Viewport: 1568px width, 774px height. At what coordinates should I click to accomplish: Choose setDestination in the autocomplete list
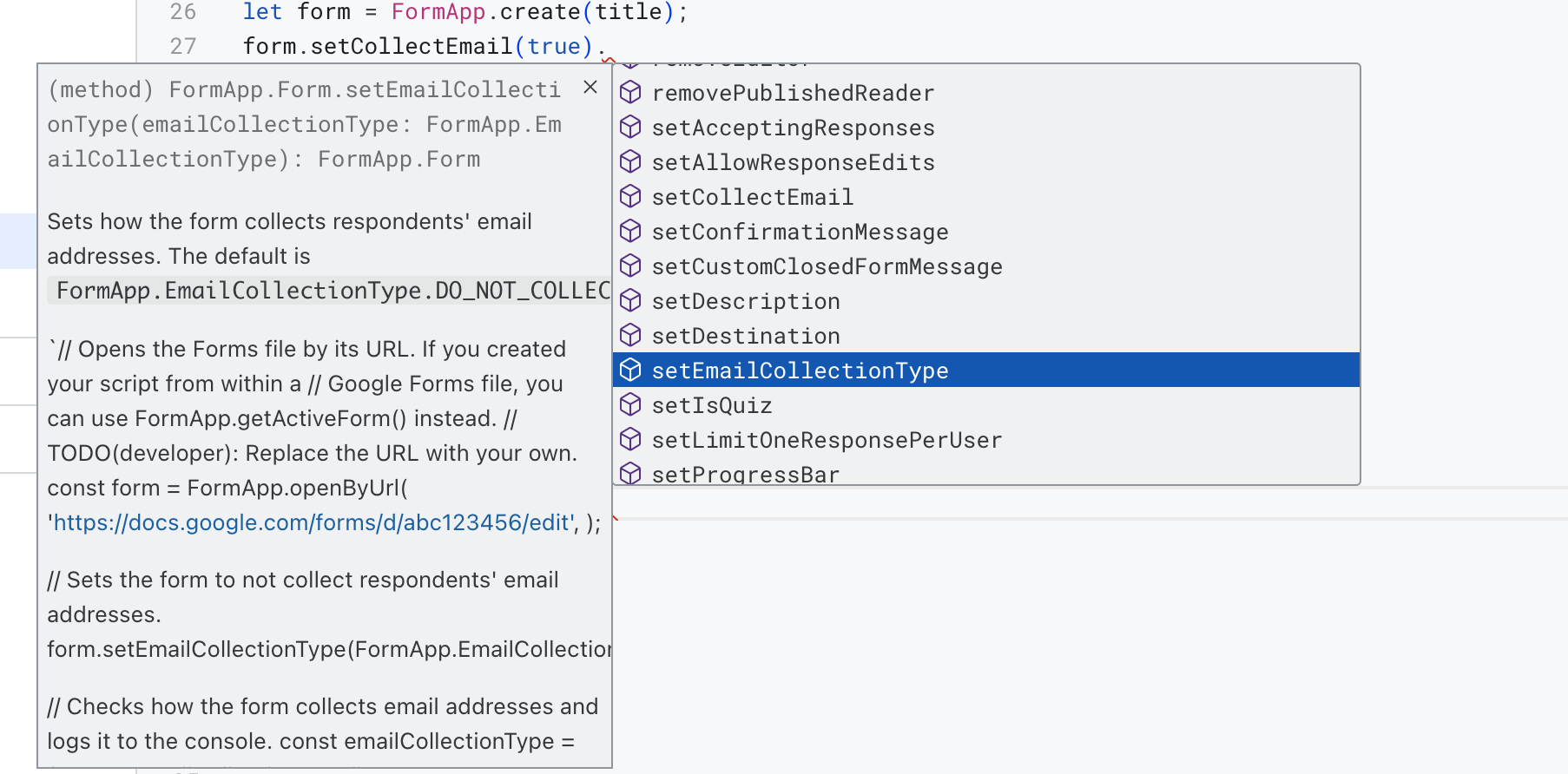[986, 336]
